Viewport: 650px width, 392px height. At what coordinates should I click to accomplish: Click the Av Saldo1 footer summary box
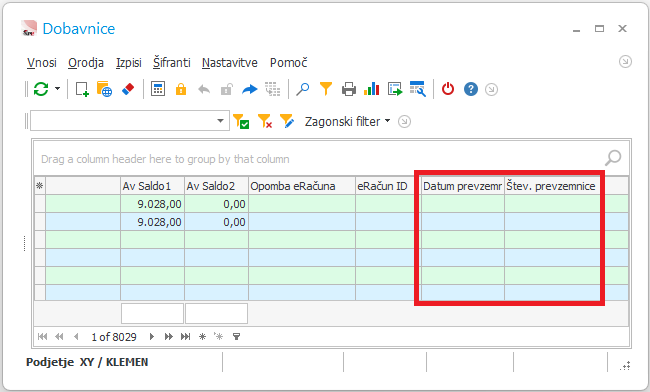pyautogui.click(x=152, y=313)
